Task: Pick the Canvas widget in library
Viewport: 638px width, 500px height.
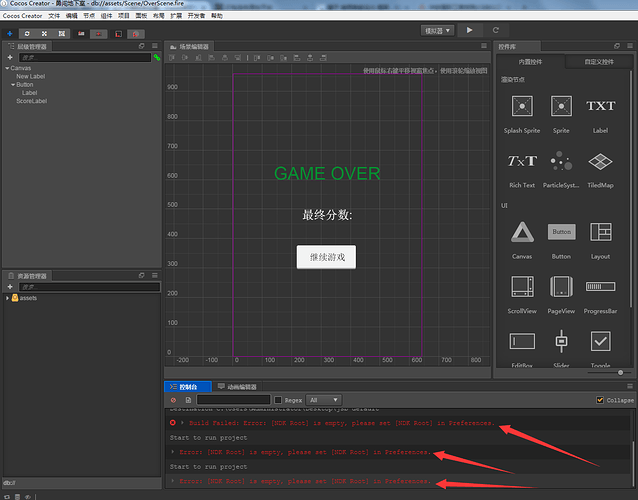Action: point(522,240)
